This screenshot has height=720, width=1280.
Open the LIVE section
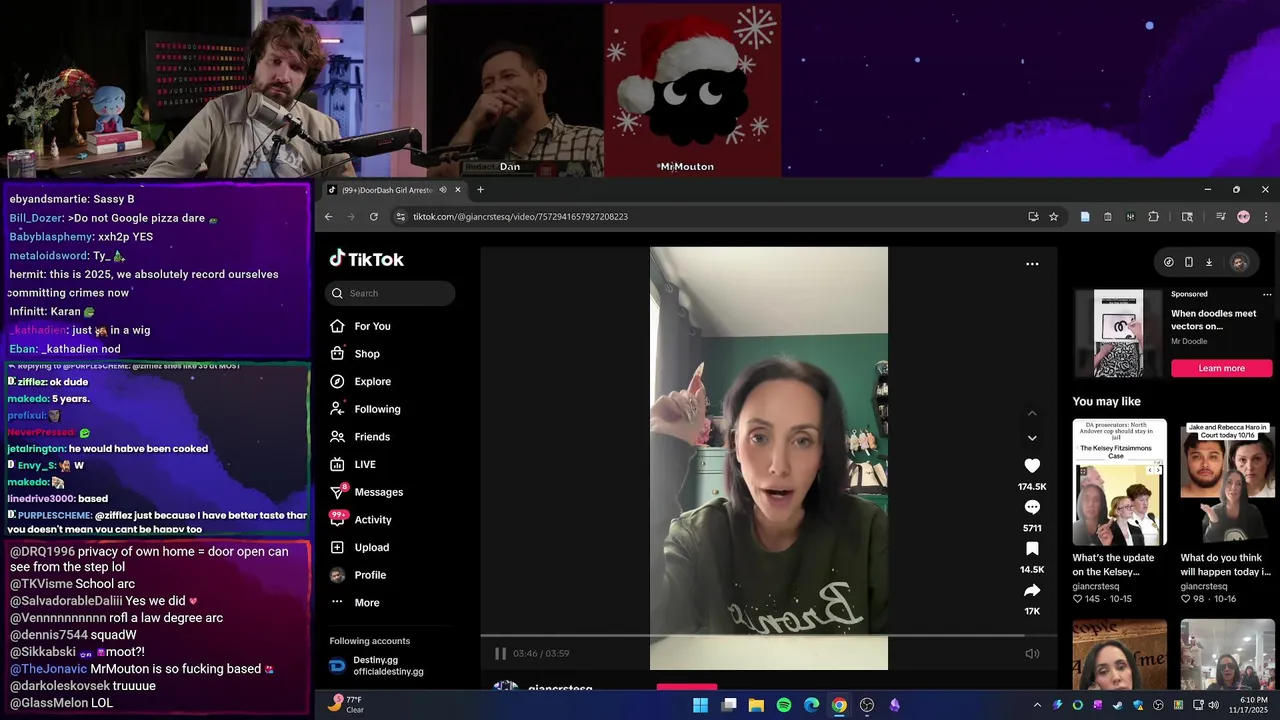354,464
